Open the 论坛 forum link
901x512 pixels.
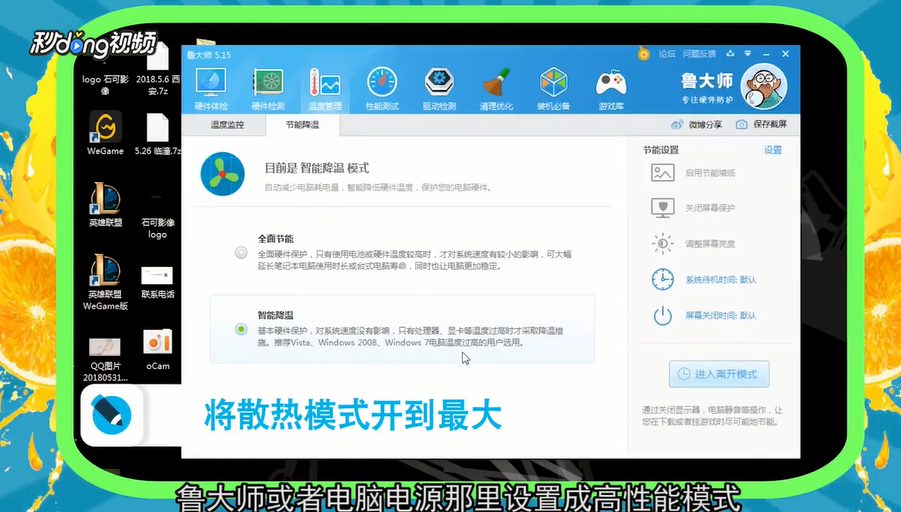click(667, 54)
